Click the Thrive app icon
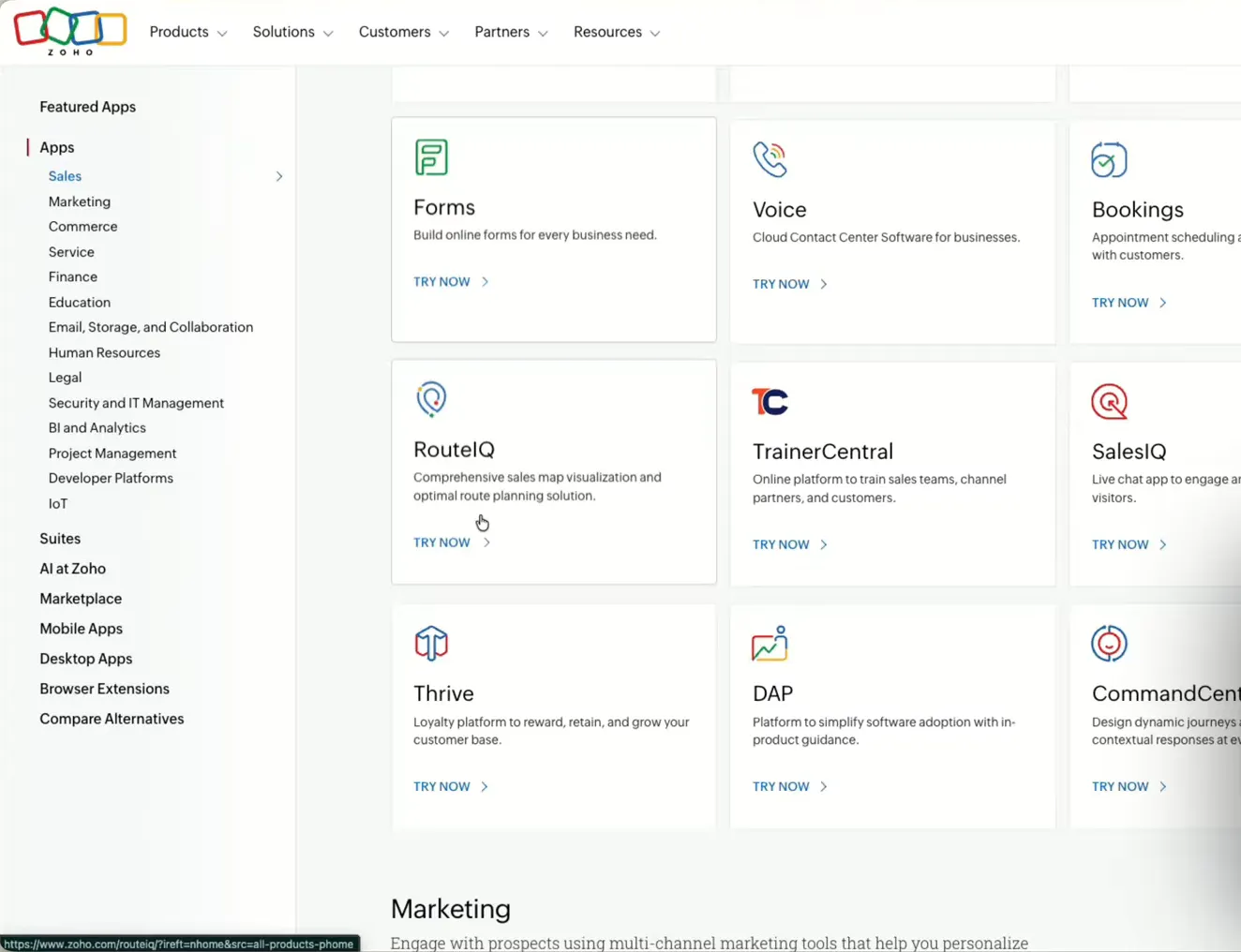 click(x=431, y=643)
